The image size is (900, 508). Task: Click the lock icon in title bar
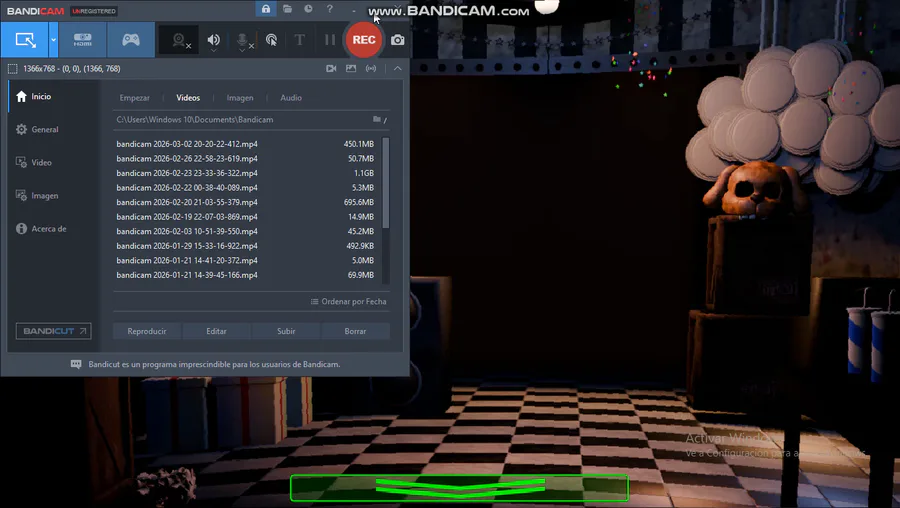click(x=266, y=9)
